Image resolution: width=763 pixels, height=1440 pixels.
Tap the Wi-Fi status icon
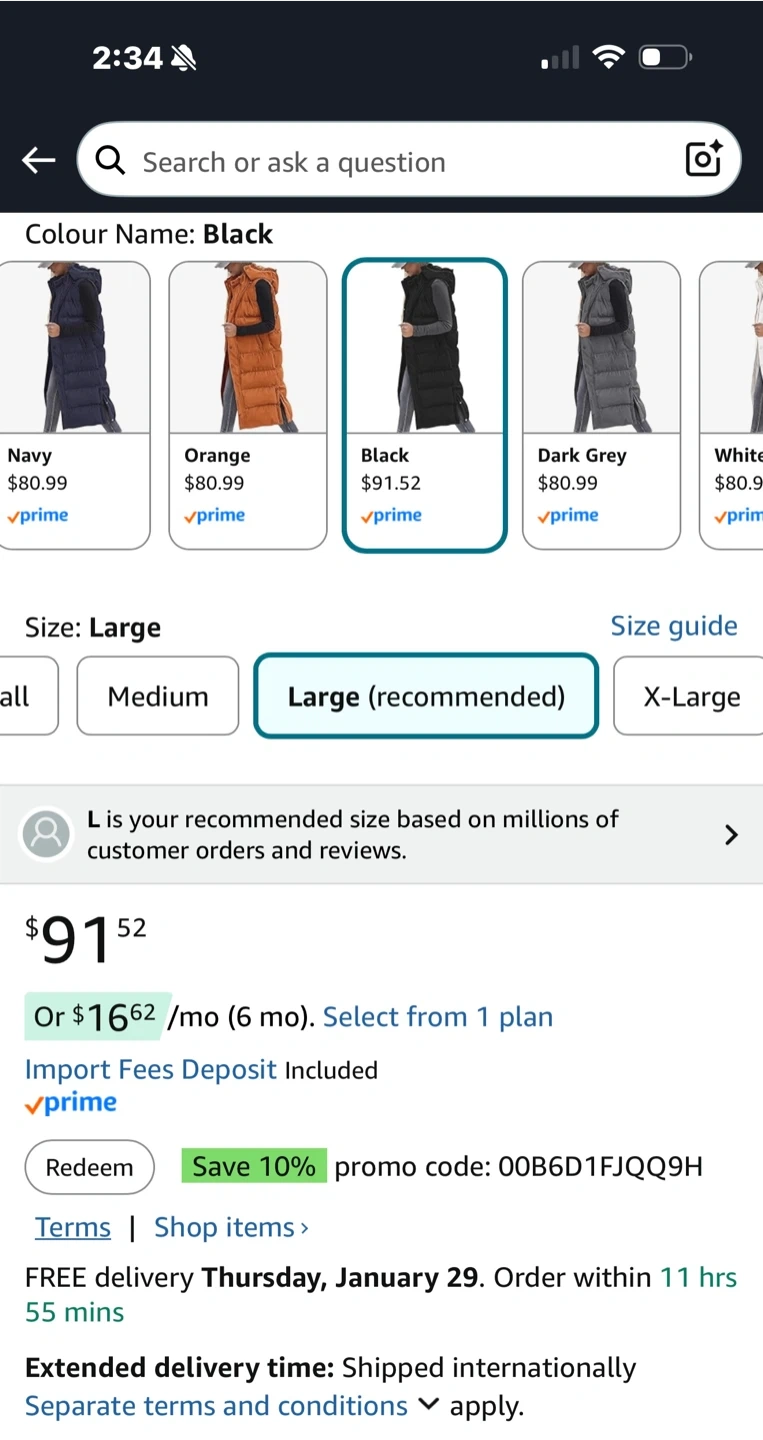(607, 57)
